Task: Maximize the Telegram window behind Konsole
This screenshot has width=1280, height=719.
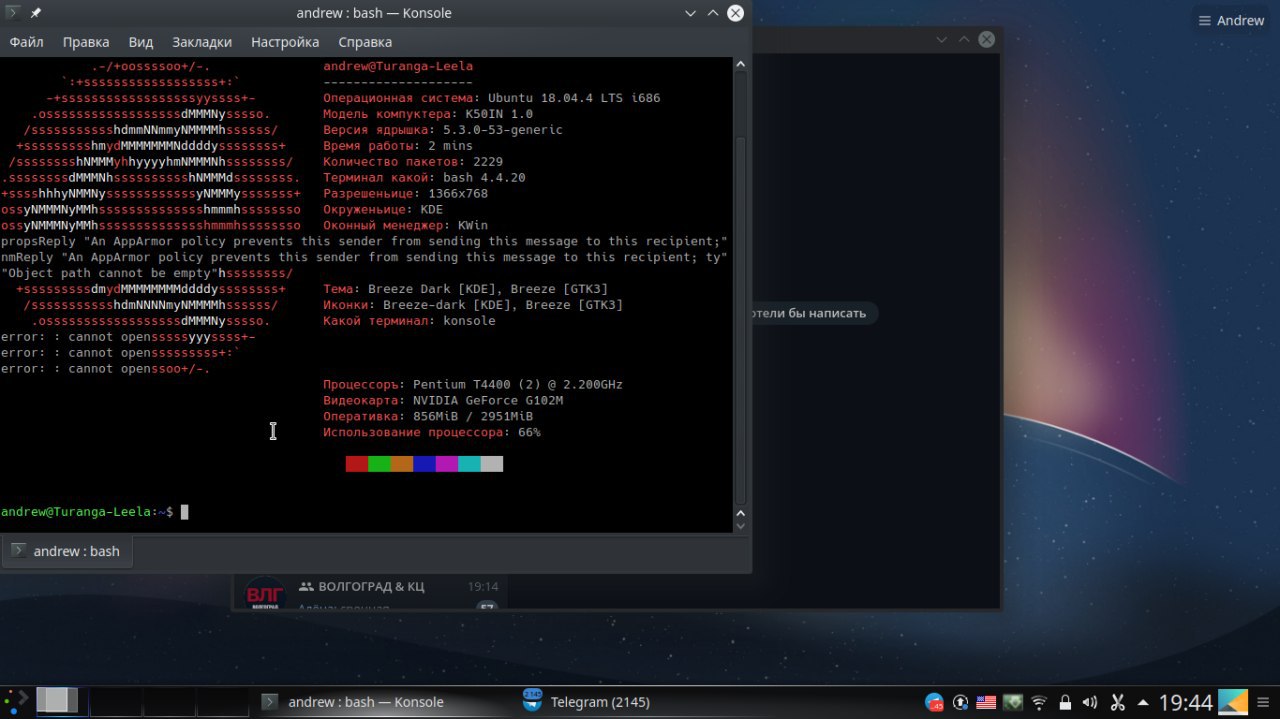Action: tap(964, 39)
